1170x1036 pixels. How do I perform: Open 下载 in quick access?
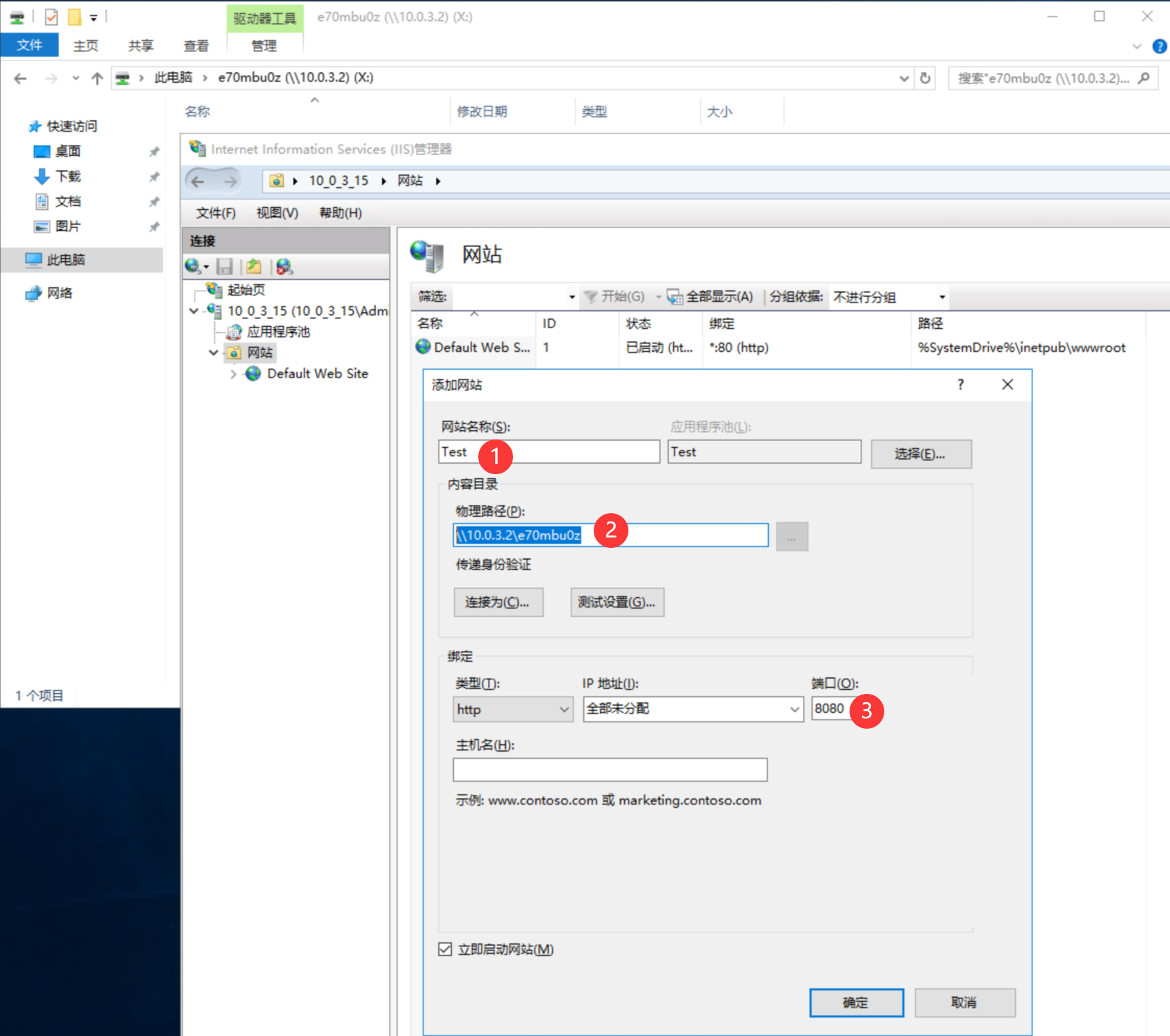(68, 177)
